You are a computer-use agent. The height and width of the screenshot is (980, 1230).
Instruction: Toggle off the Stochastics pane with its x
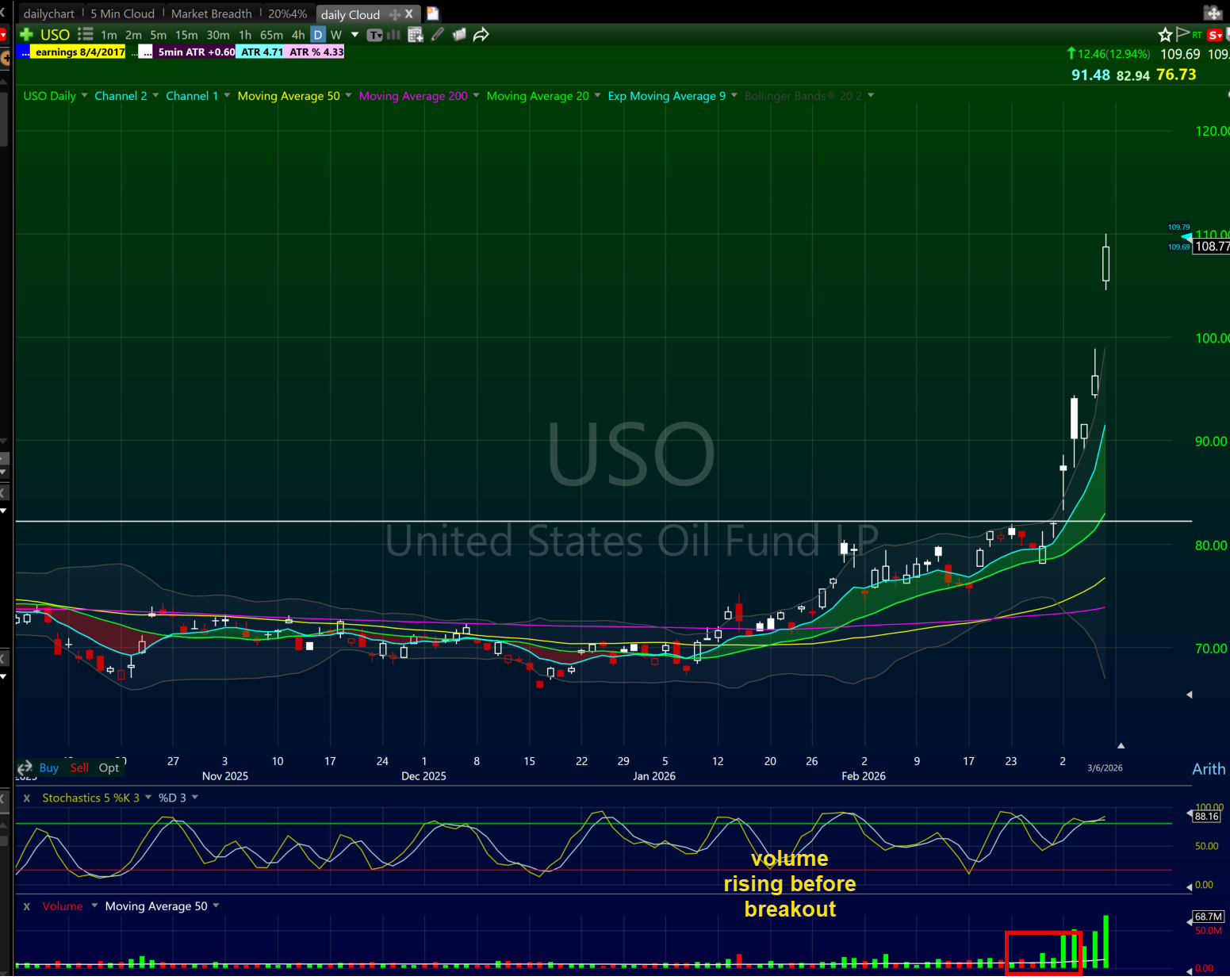point(26,798)
